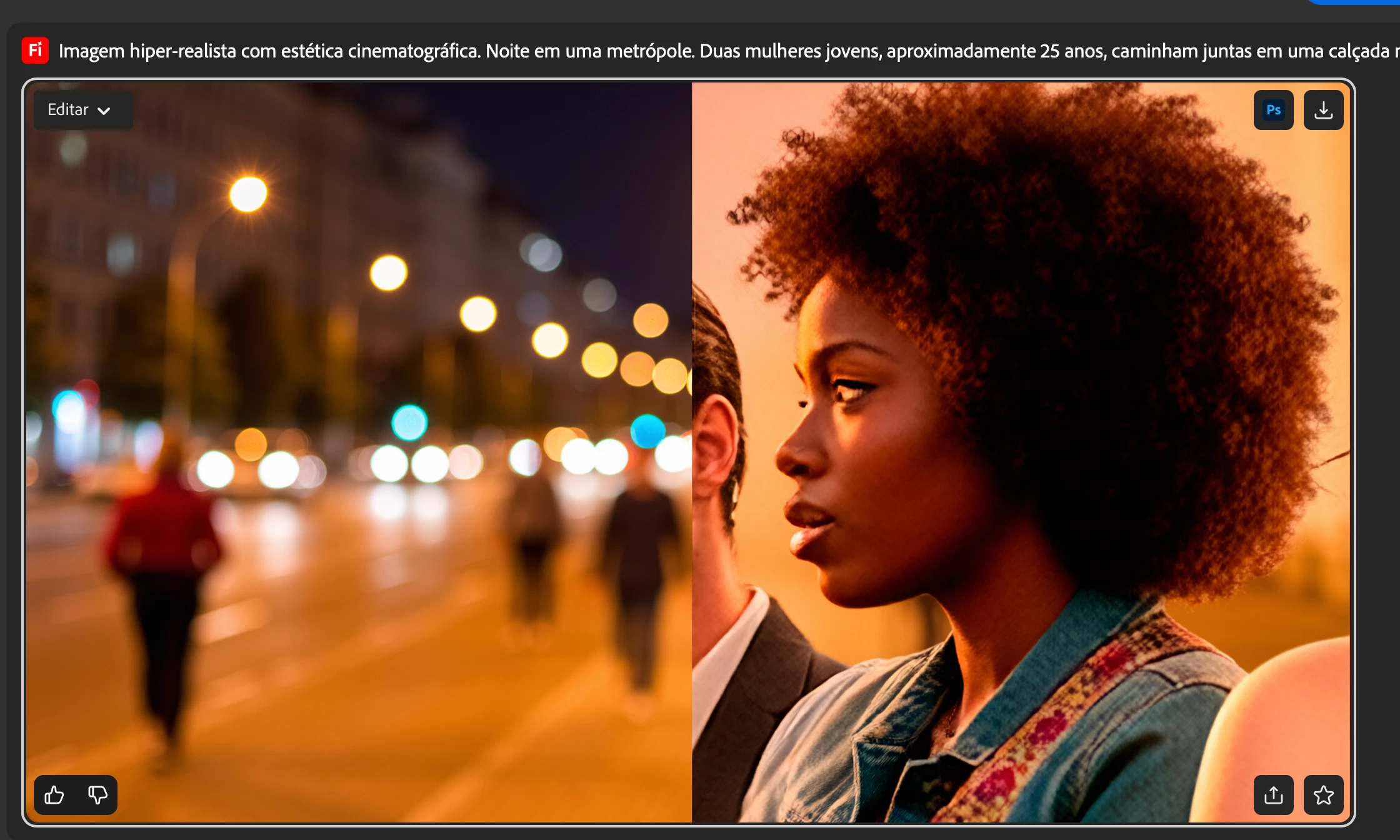The height and width of the screenshot is (840, 1400).
Task: Give the image a thumbs down
Action: coord(97,795)
